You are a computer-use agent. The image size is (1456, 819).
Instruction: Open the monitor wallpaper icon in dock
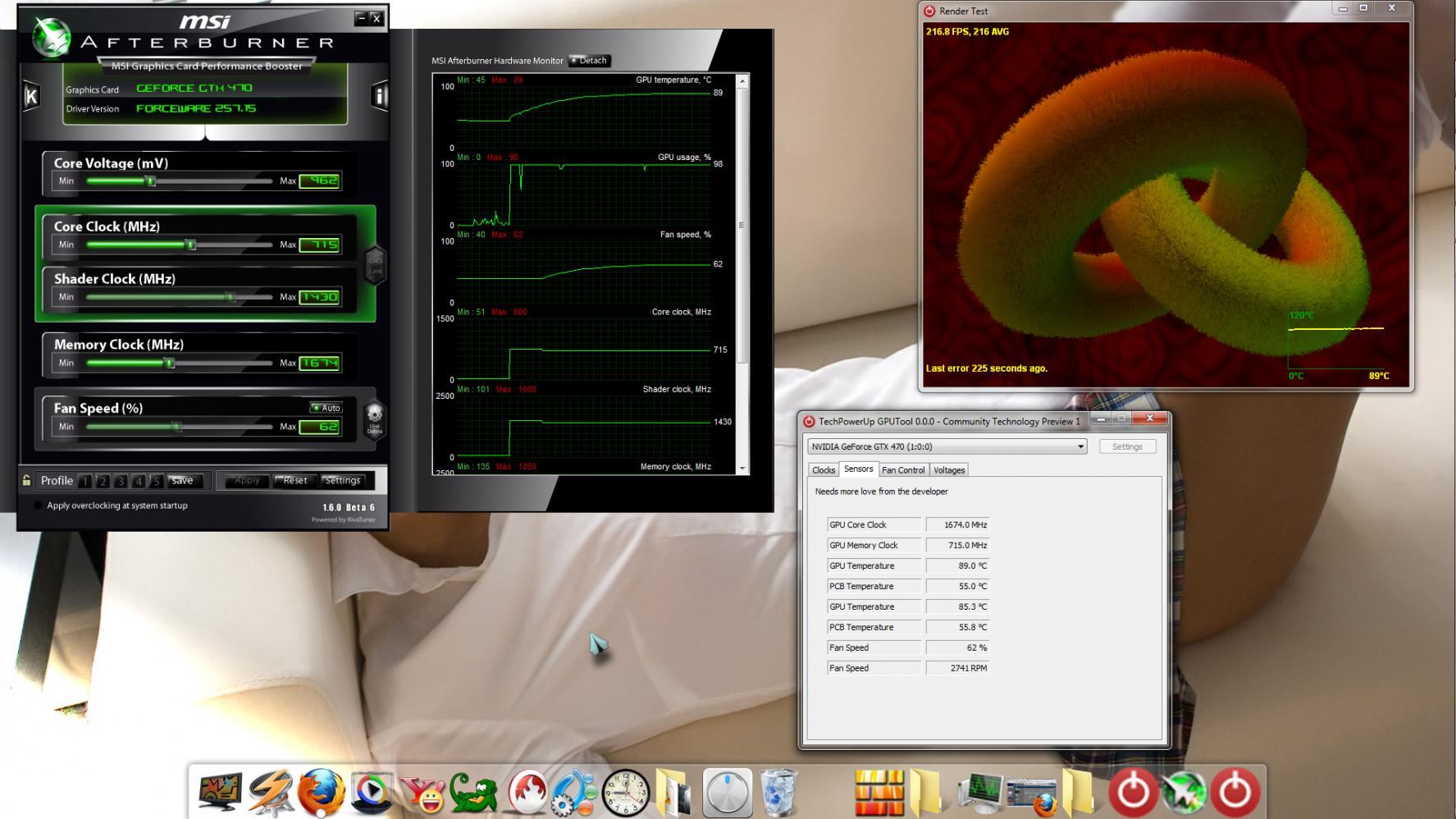219,792
